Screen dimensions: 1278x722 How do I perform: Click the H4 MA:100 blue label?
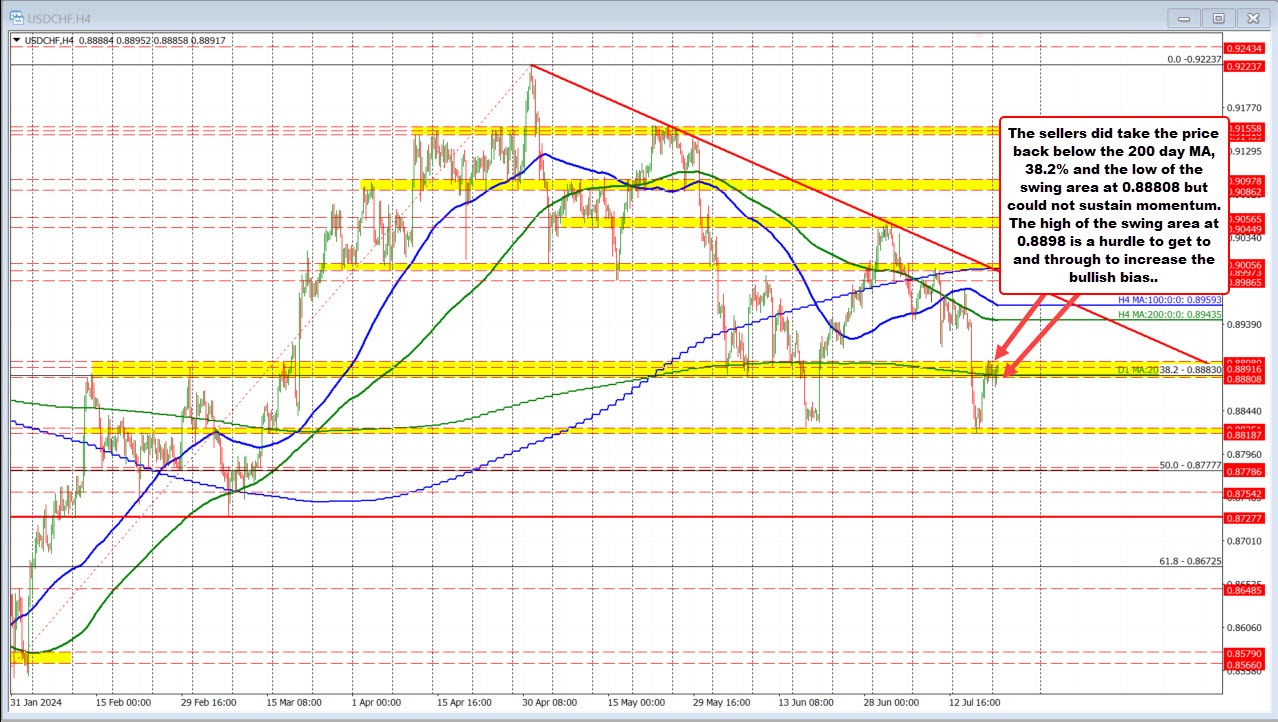(x=1171, y=298)
